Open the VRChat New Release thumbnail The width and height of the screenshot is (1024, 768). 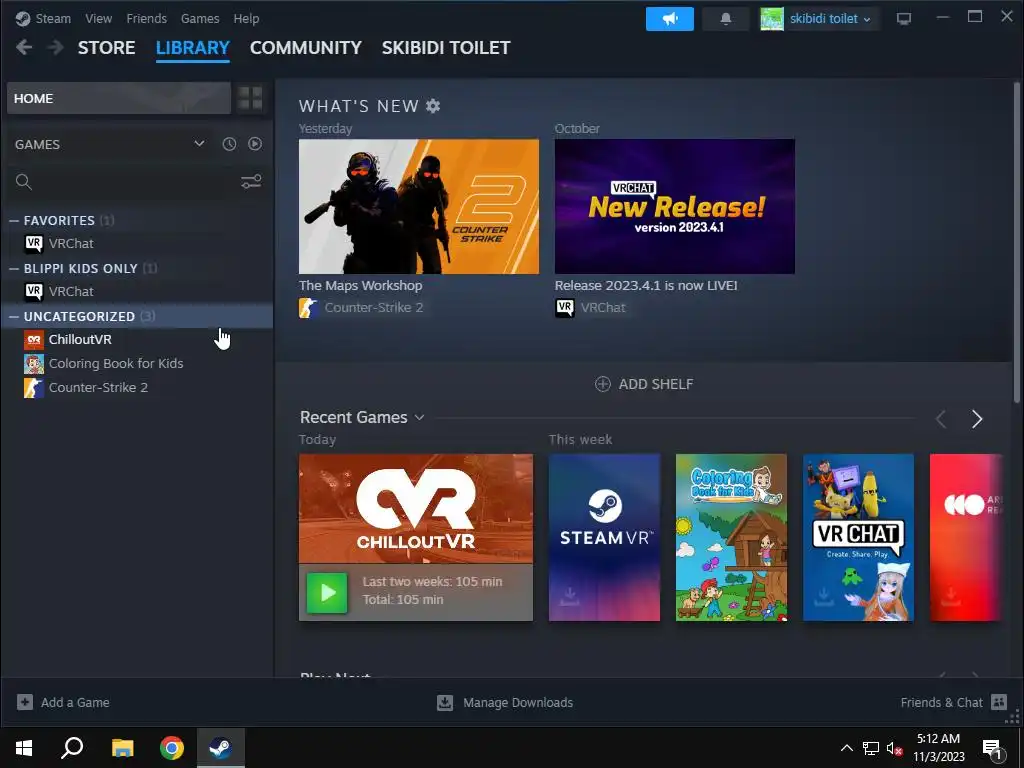[x=675, y=206]
